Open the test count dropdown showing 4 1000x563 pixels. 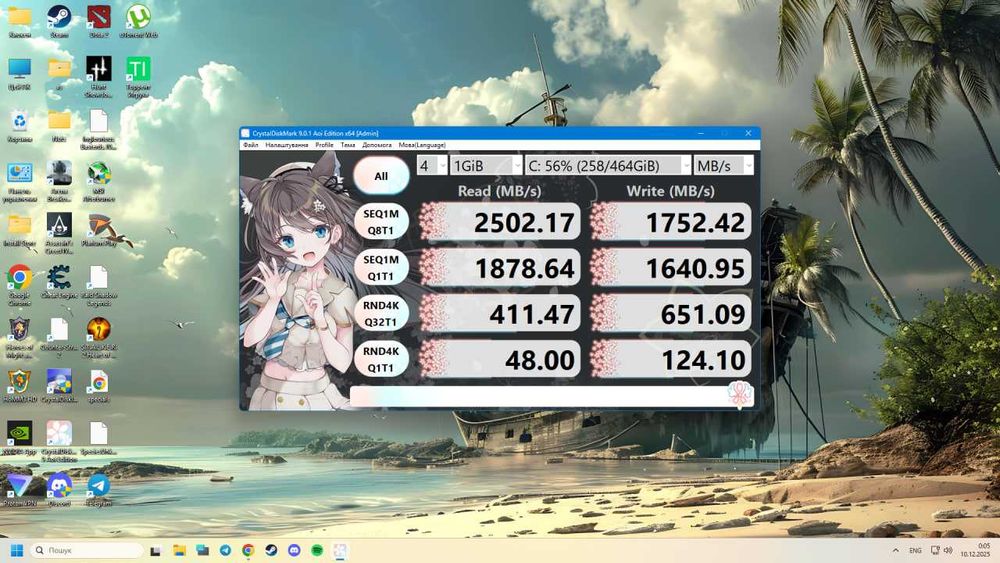pos(432,166)
